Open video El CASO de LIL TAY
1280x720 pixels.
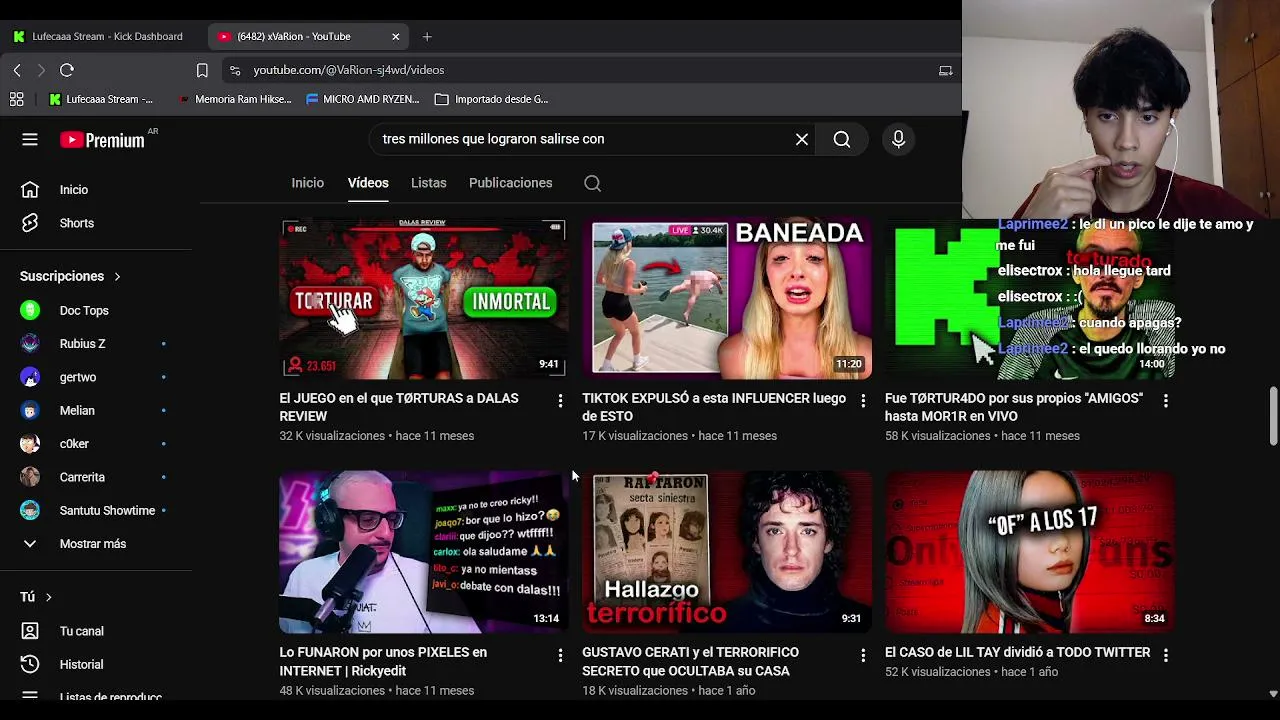coord(1017,652)
